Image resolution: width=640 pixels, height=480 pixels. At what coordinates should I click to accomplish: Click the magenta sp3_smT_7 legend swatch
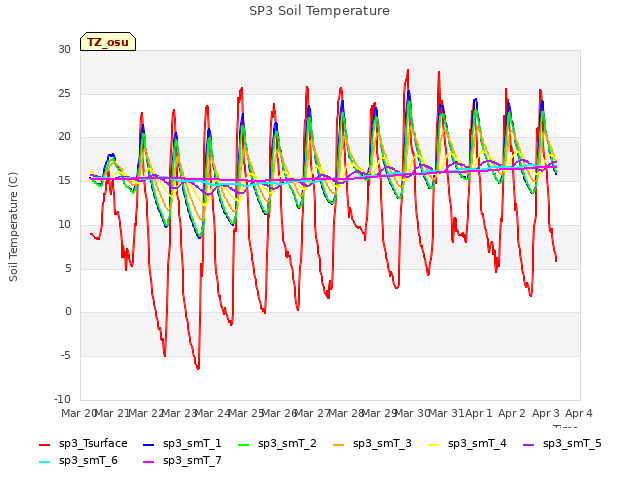(149, 462)
